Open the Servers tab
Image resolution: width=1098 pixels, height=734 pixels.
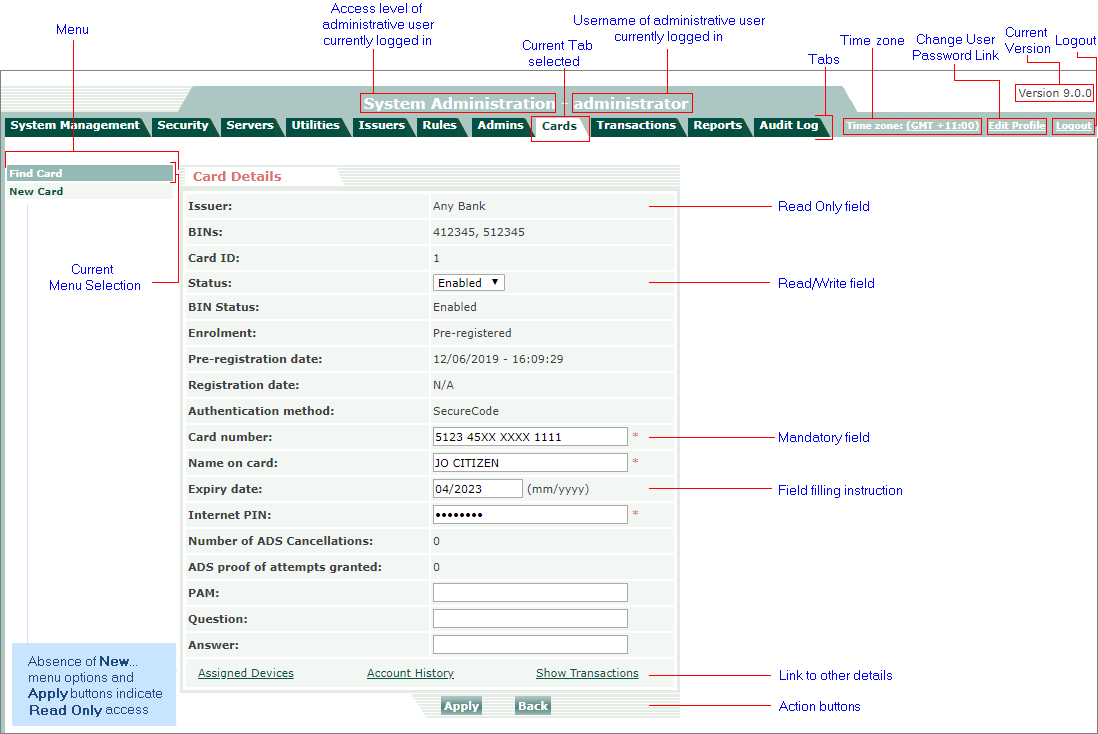[x=251, y=126]
